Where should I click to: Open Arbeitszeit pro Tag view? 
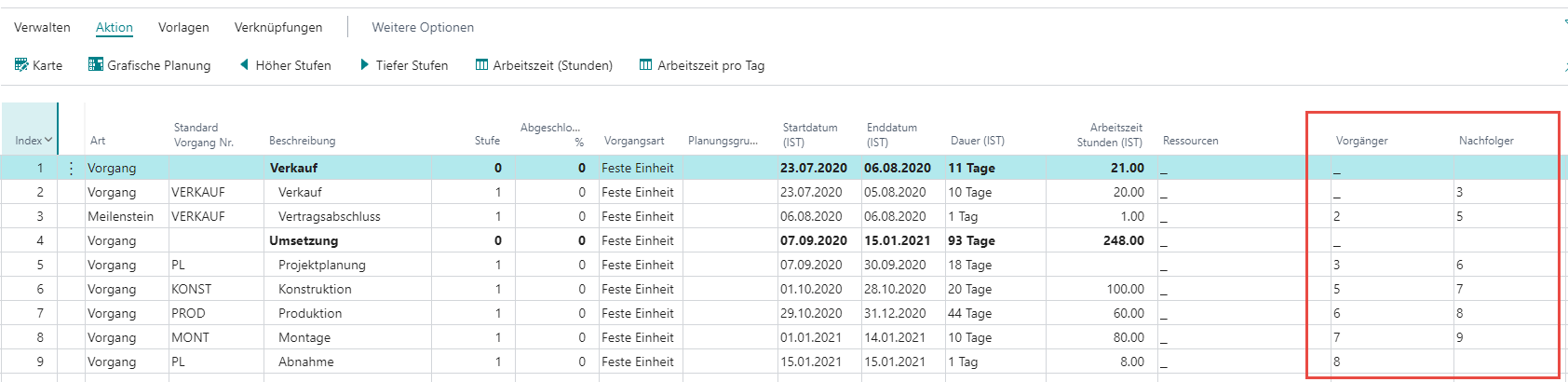711,65
